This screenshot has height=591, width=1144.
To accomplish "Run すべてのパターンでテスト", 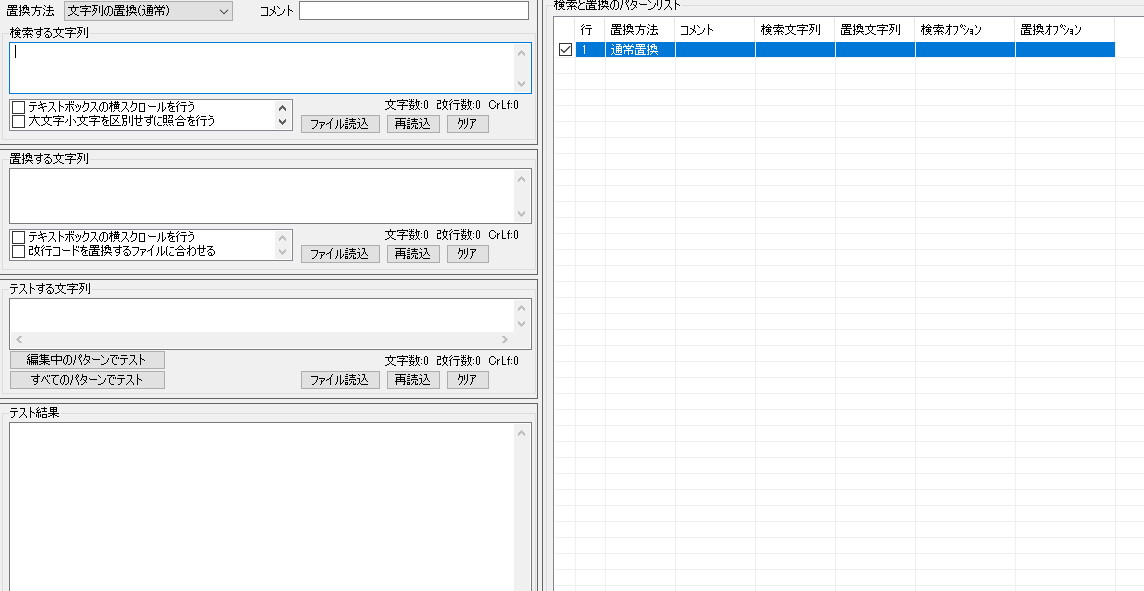I will coord(87,380).
